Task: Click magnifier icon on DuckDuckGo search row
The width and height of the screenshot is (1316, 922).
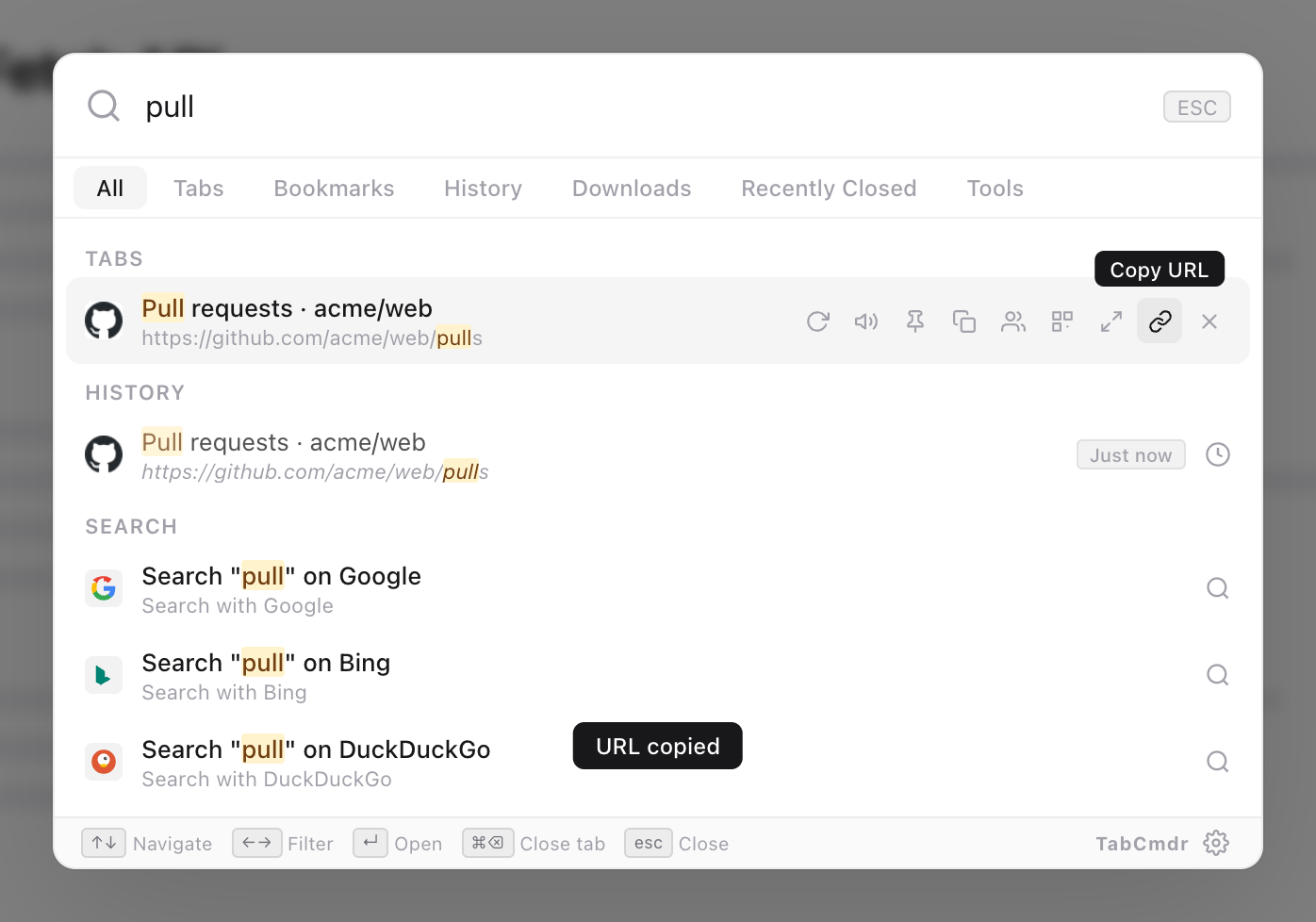Action: pyautogui.click(x=1218, y=762)
